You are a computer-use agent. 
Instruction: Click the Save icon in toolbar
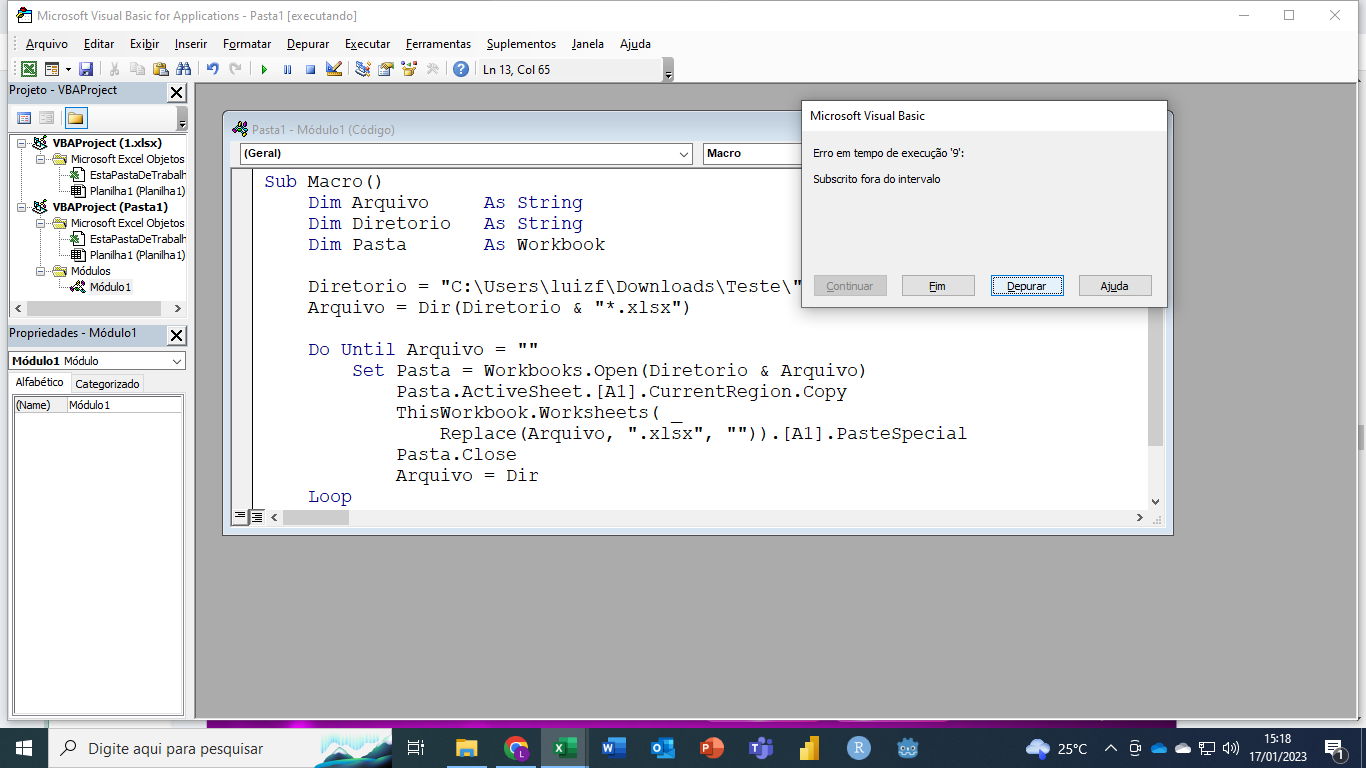click(86, 69)
